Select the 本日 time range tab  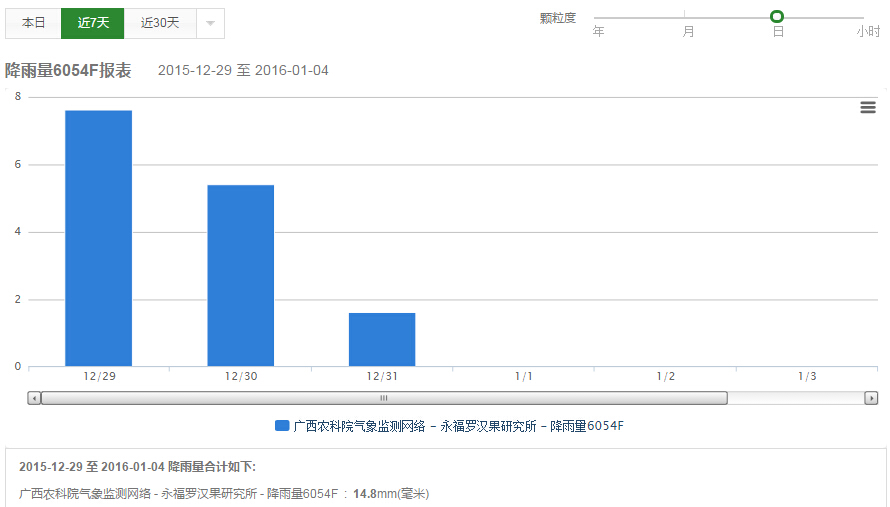click(x=34, y=23)
